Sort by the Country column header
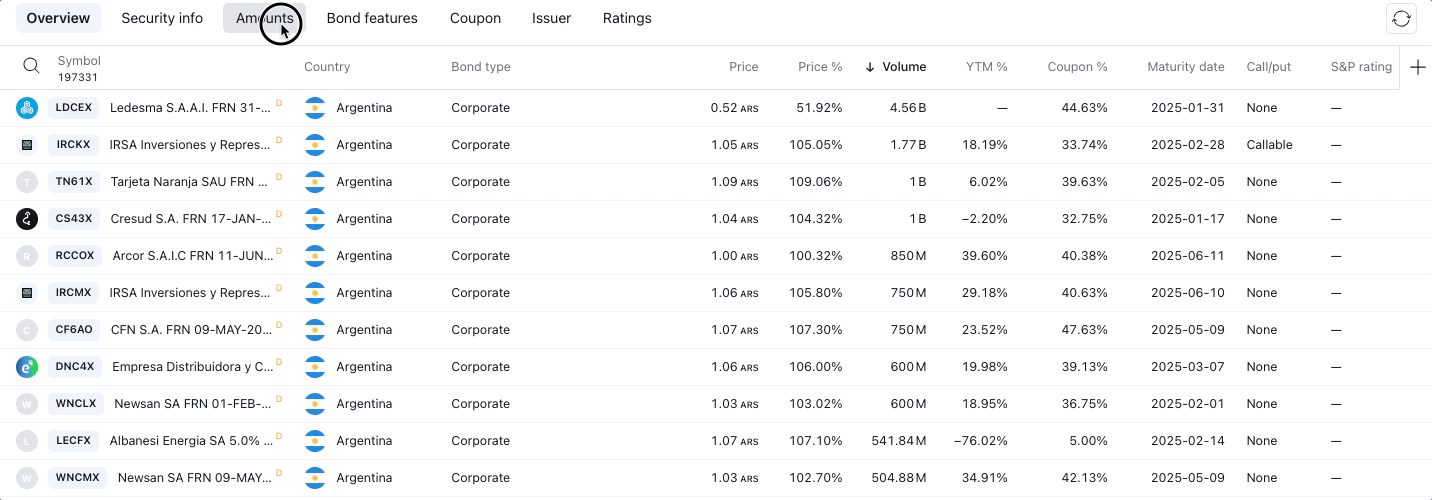The image size is (1432, 500). pos(327,67)
